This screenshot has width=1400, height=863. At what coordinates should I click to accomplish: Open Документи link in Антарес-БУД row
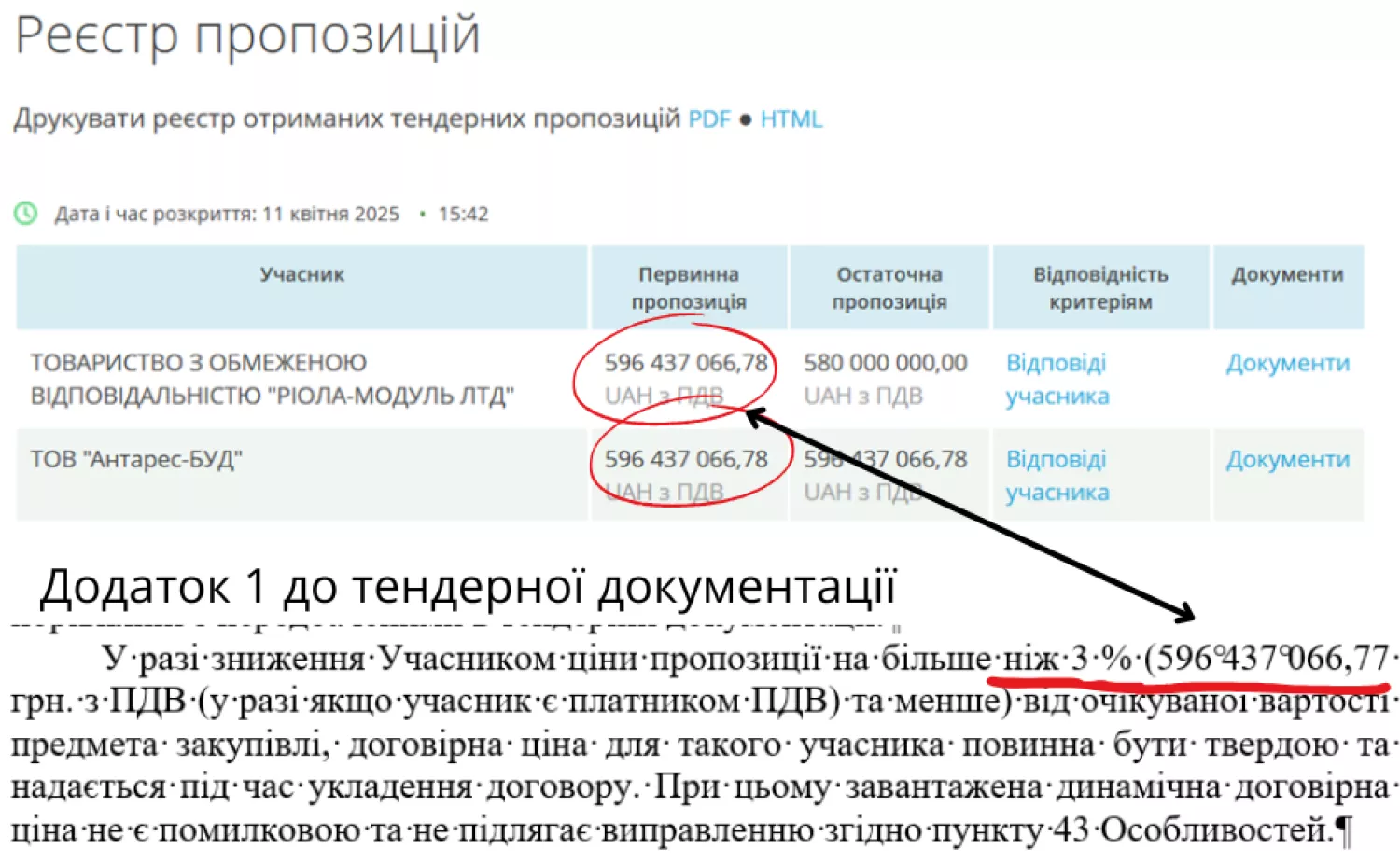[1287, 459]
